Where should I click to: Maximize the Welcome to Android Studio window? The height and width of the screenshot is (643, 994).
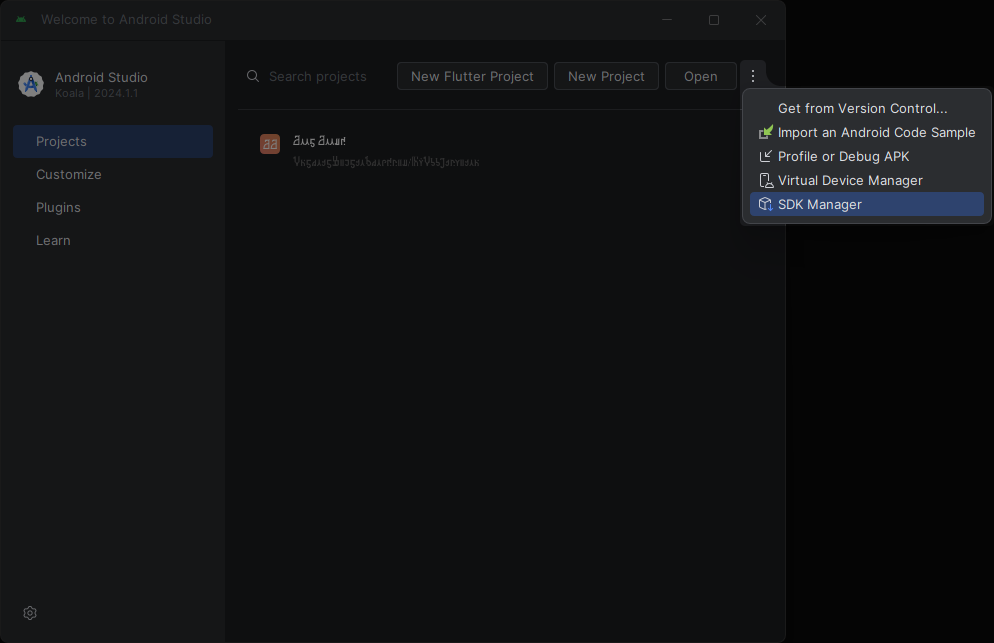[x=714, y=20]
